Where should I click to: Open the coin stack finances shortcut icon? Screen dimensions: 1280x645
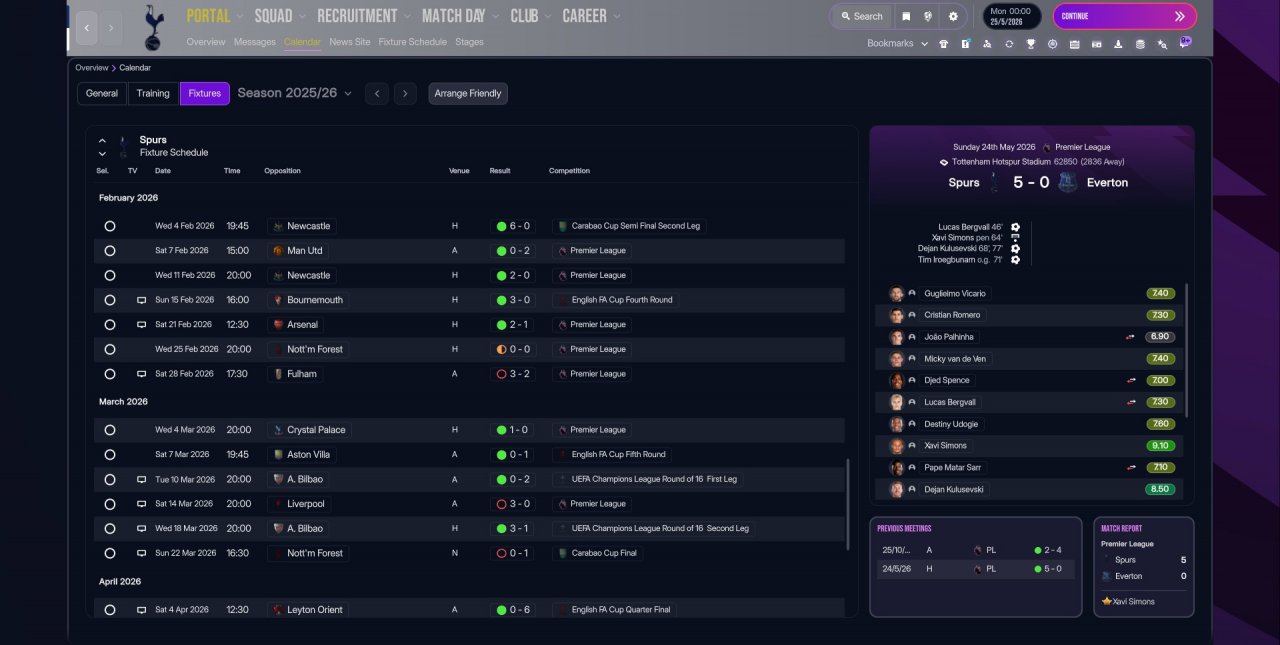1140,44
